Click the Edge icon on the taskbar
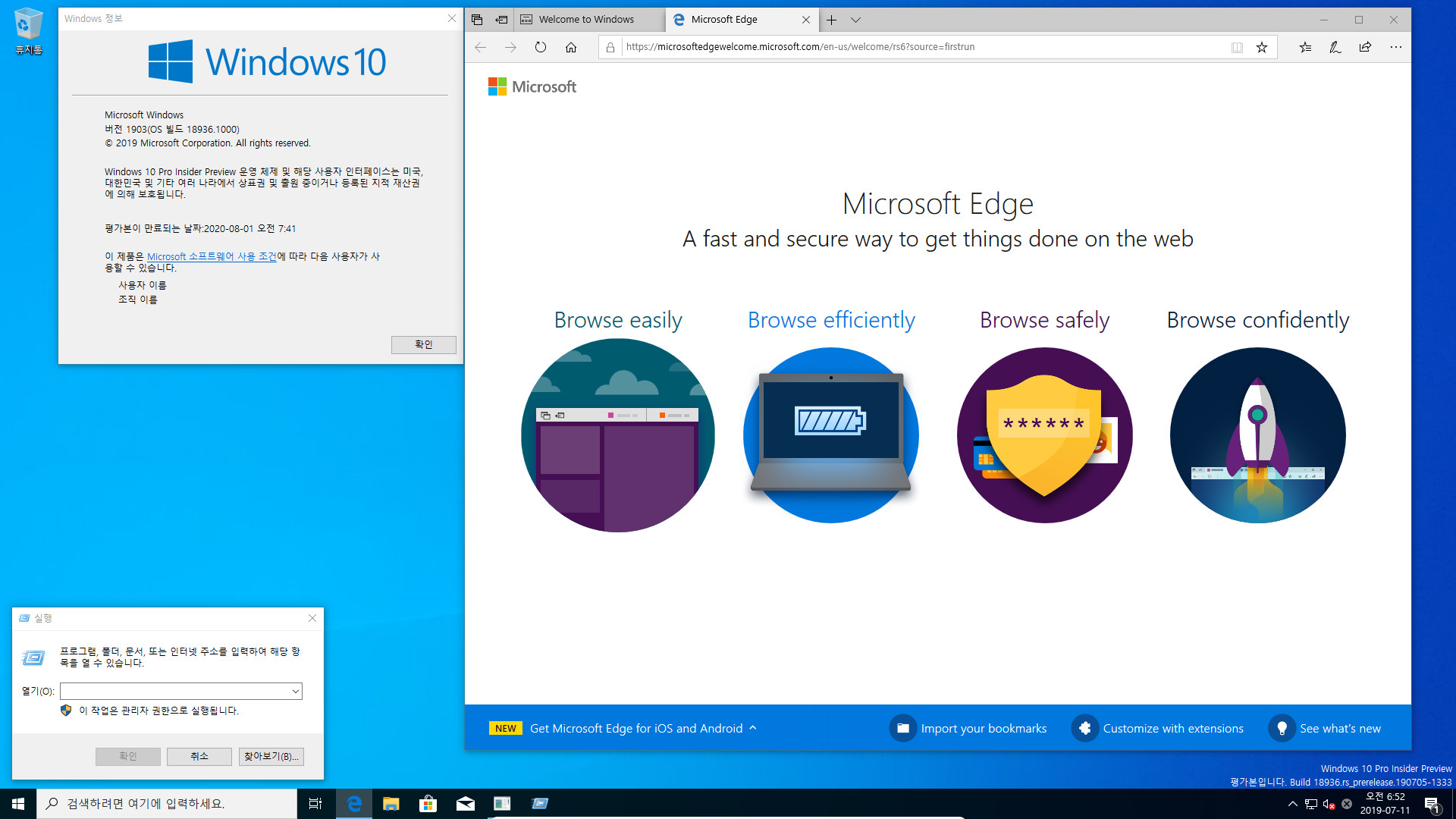The width and height of the screenshot is (1456, 819). coord(353,804)
